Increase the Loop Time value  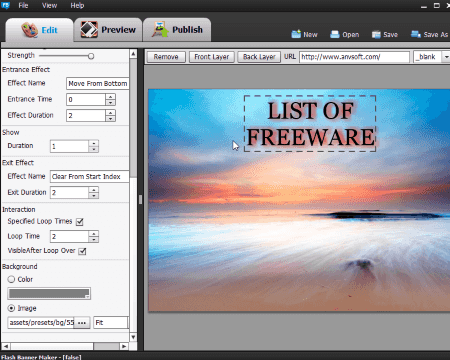[94, 233]
